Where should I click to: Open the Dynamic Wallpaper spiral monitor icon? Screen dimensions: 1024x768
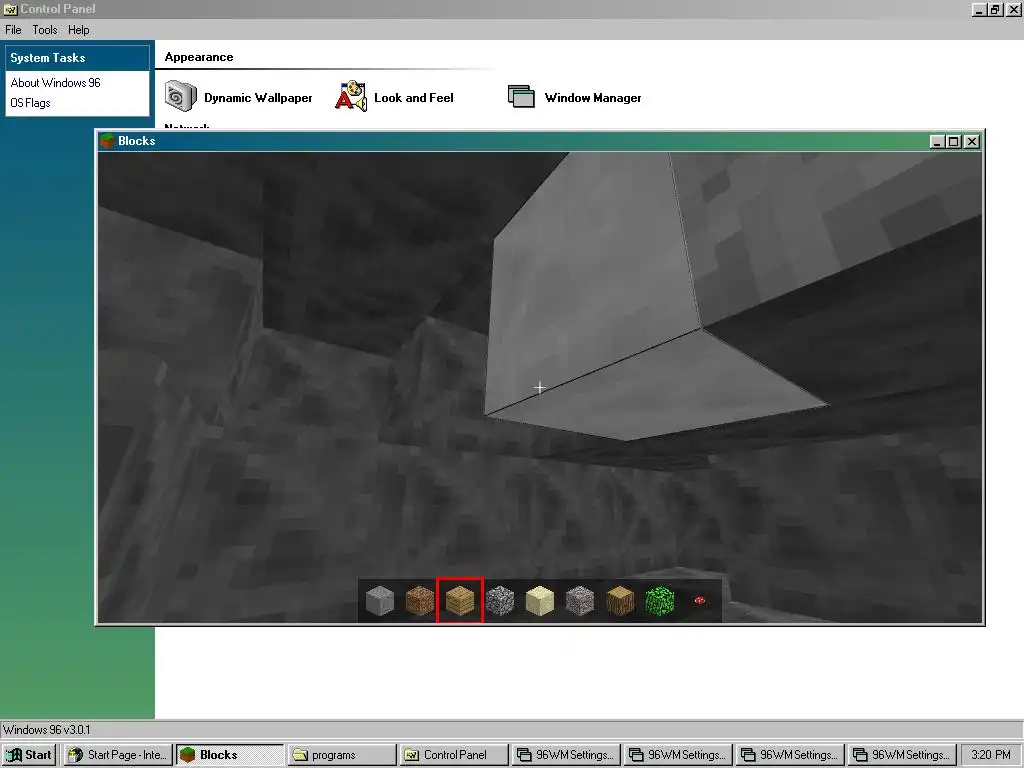click(180, 96)
